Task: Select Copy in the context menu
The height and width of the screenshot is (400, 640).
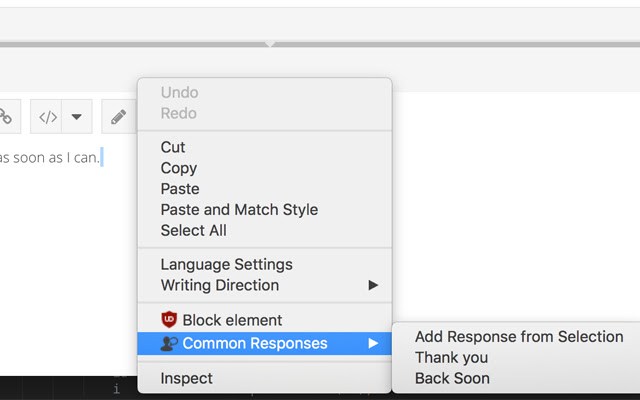Action: [x=179, y=168]
